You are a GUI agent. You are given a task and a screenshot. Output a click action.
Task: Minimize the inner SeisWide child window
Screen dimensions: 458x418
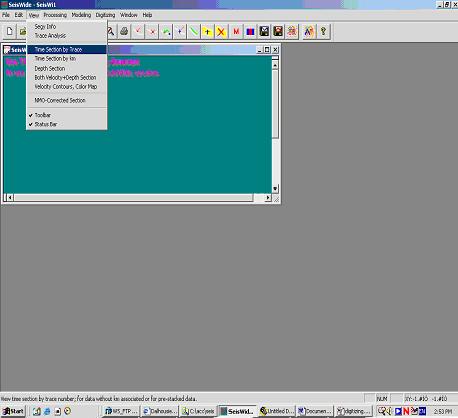coord(260,50)
